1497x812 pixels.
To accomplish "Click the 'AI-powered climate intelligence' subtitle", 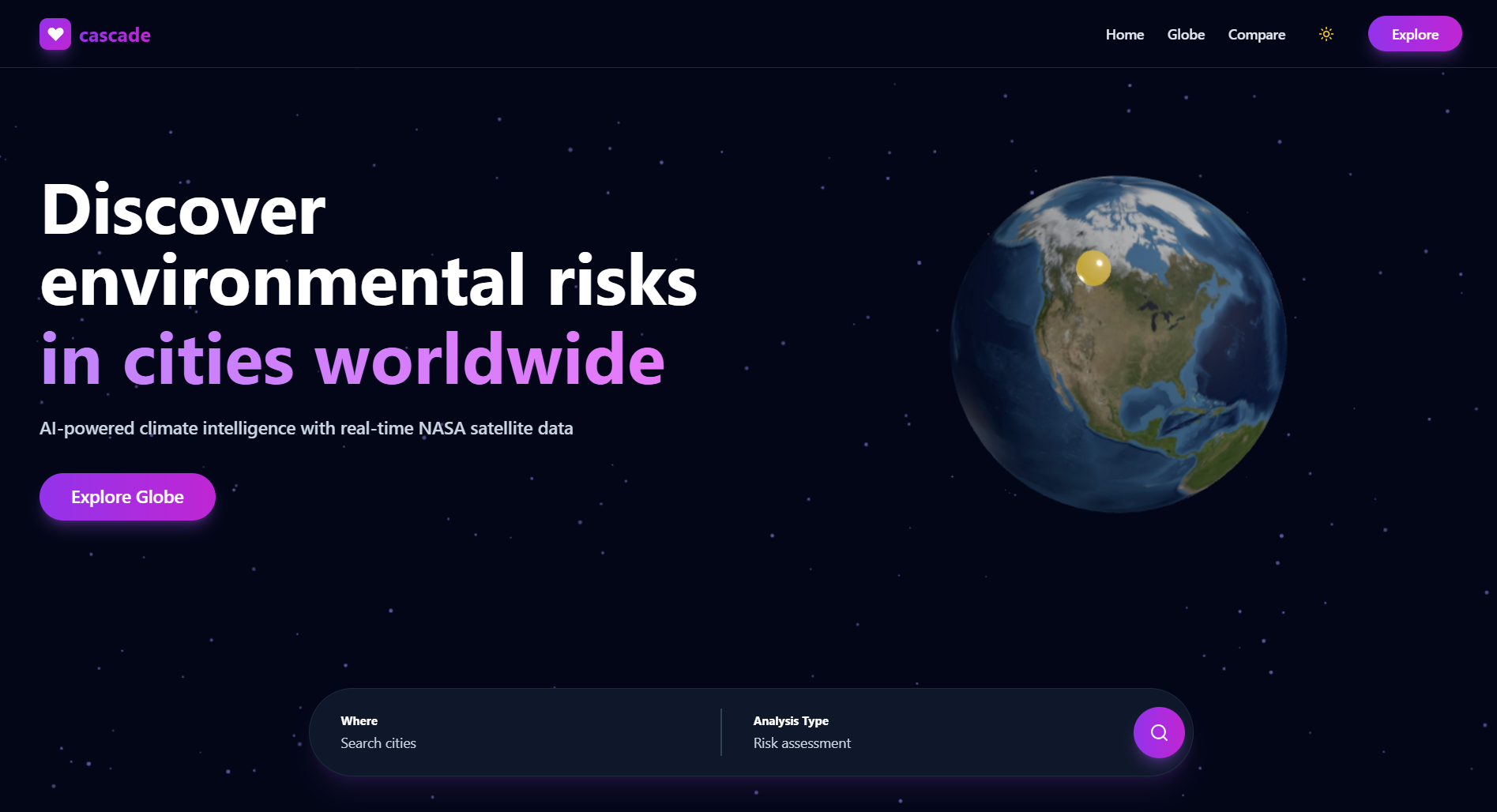I will coord(307,428).
